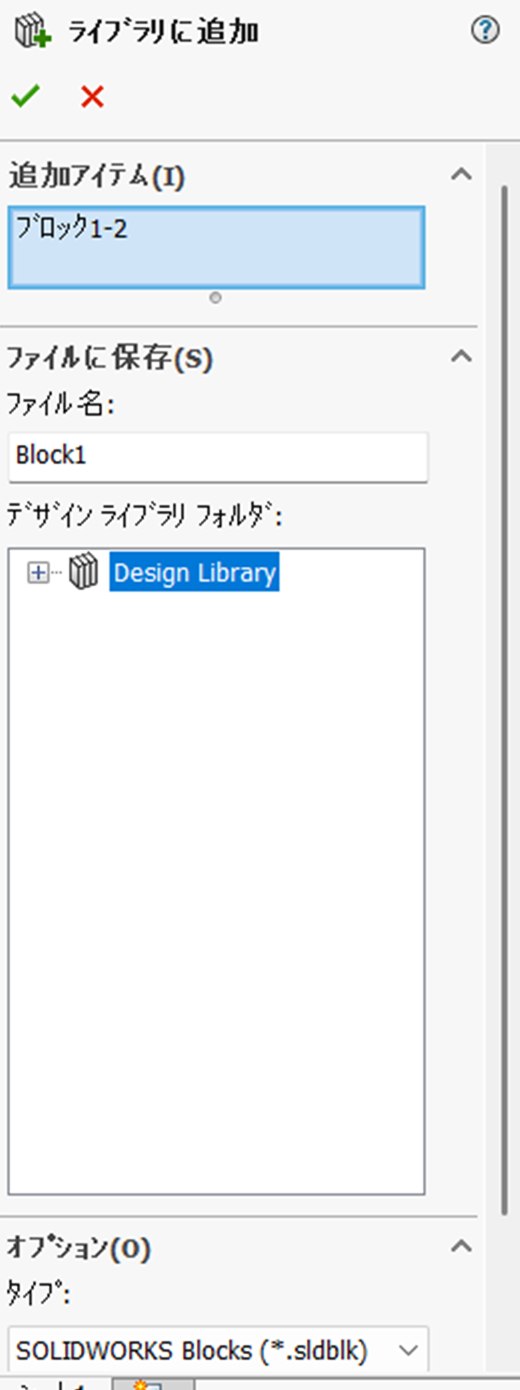Click the Block1 file name field
Viewport: 520px width, 1390px height.
(218, 457)
